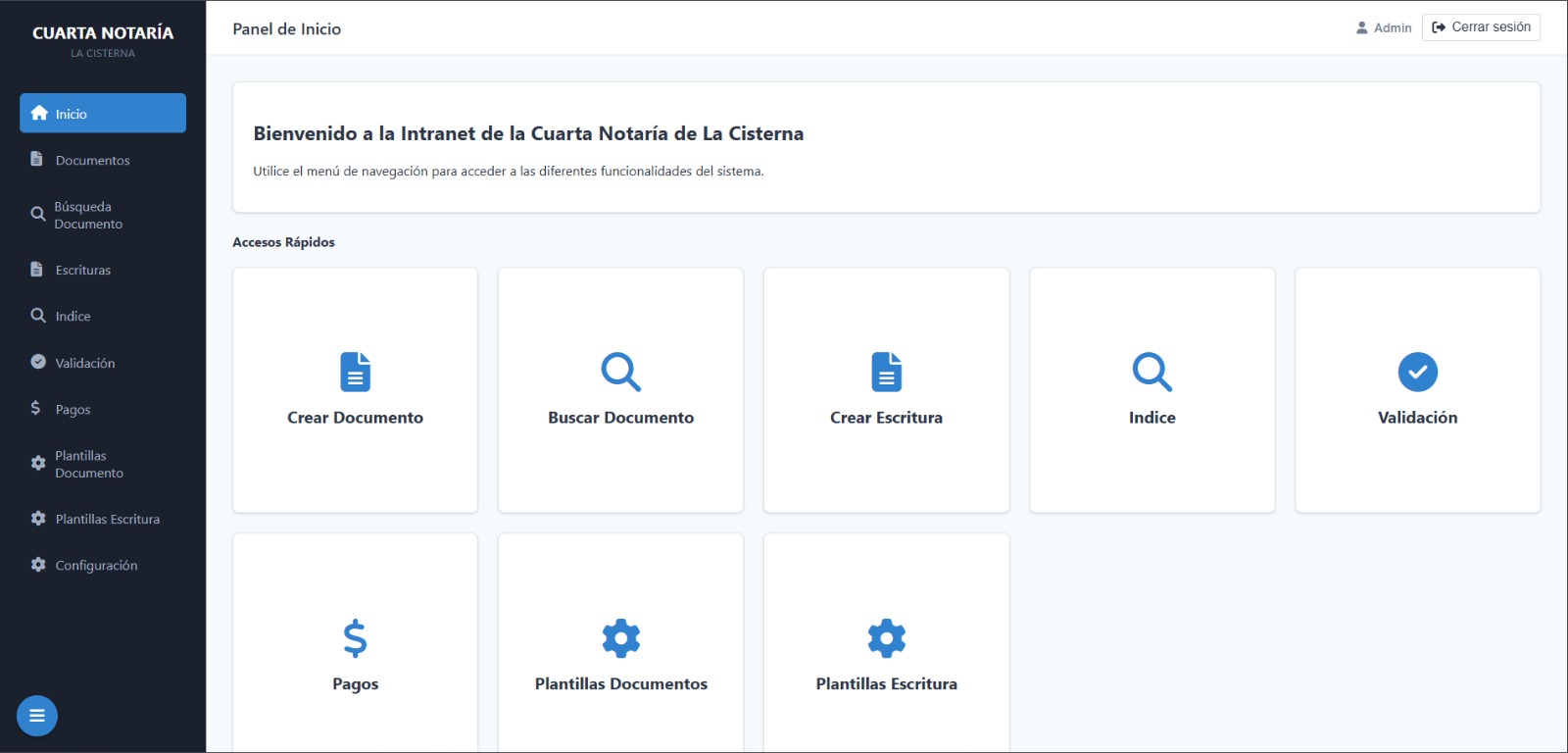Select the highlighted Inicio sidebar item
Screen dimensions: 1568x753
tap(103, 114)
